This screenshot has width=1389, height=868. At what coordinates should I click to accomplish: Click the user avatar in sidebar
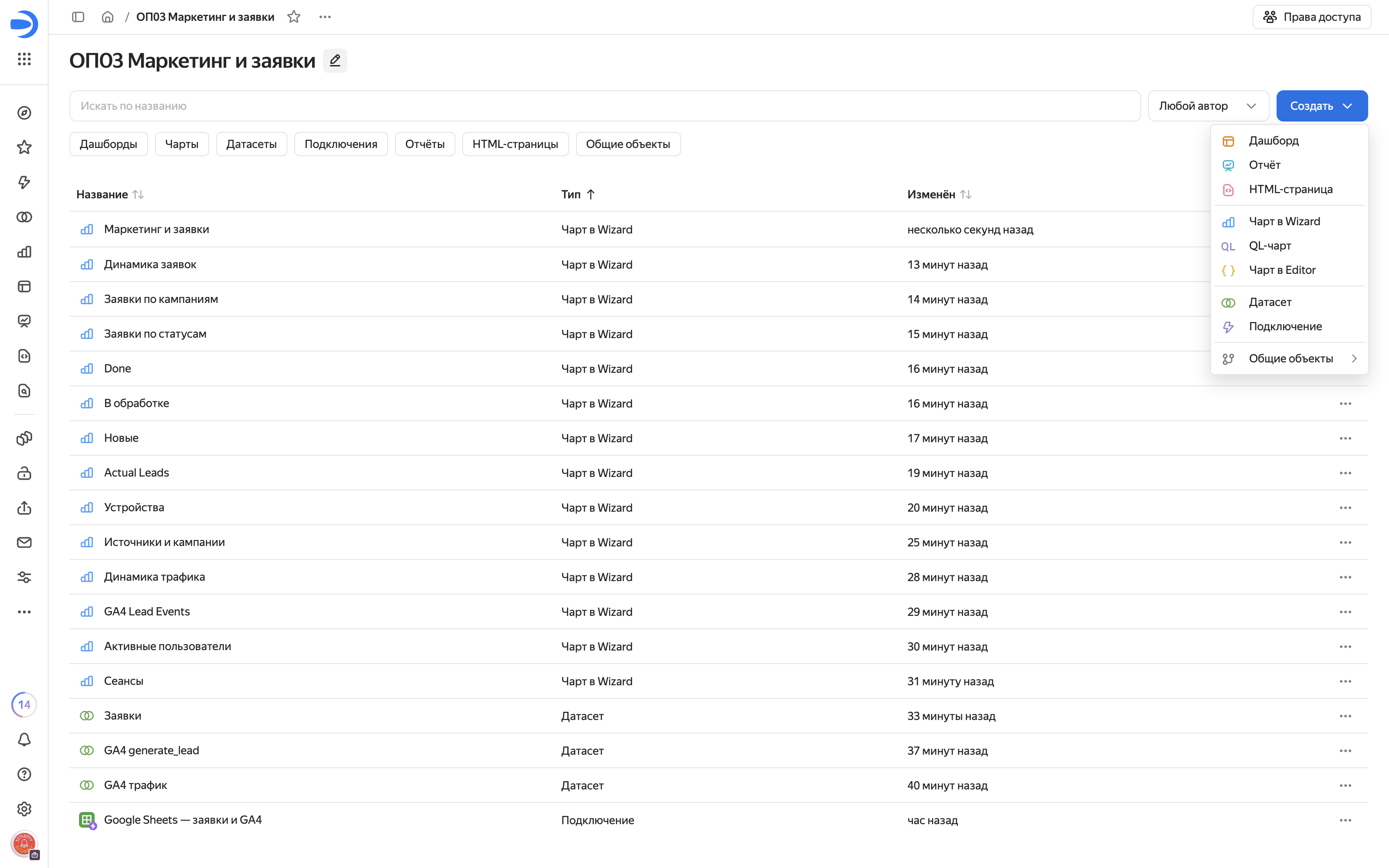pos(24,844)
